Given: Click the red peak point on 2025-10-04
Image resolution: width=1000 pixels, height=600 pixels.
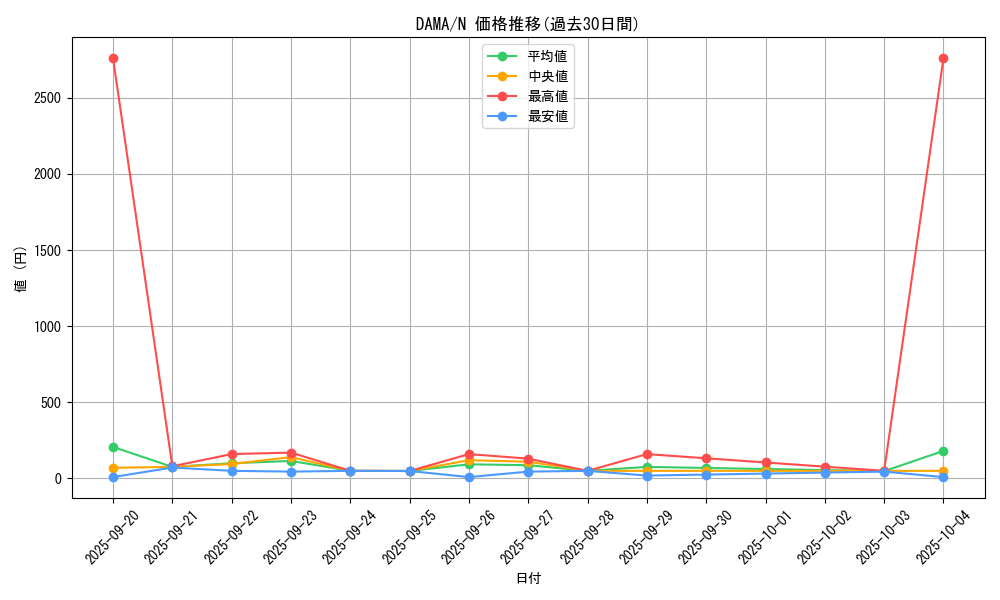Looking at the screenshot, I should pyautogui.click(x=943, y=58).
